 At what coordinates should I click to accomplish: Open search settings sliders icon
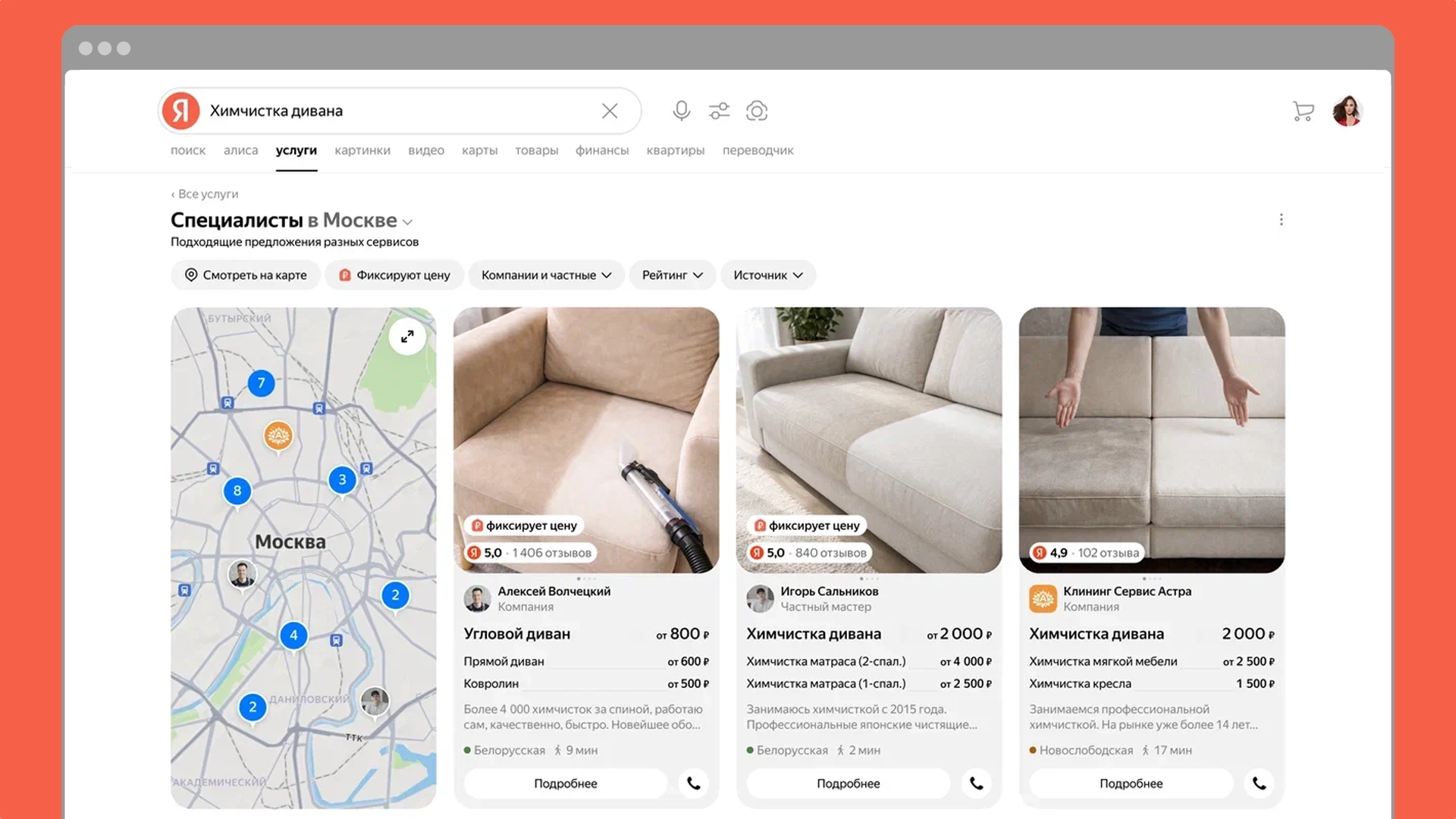[x=719, y=111]
